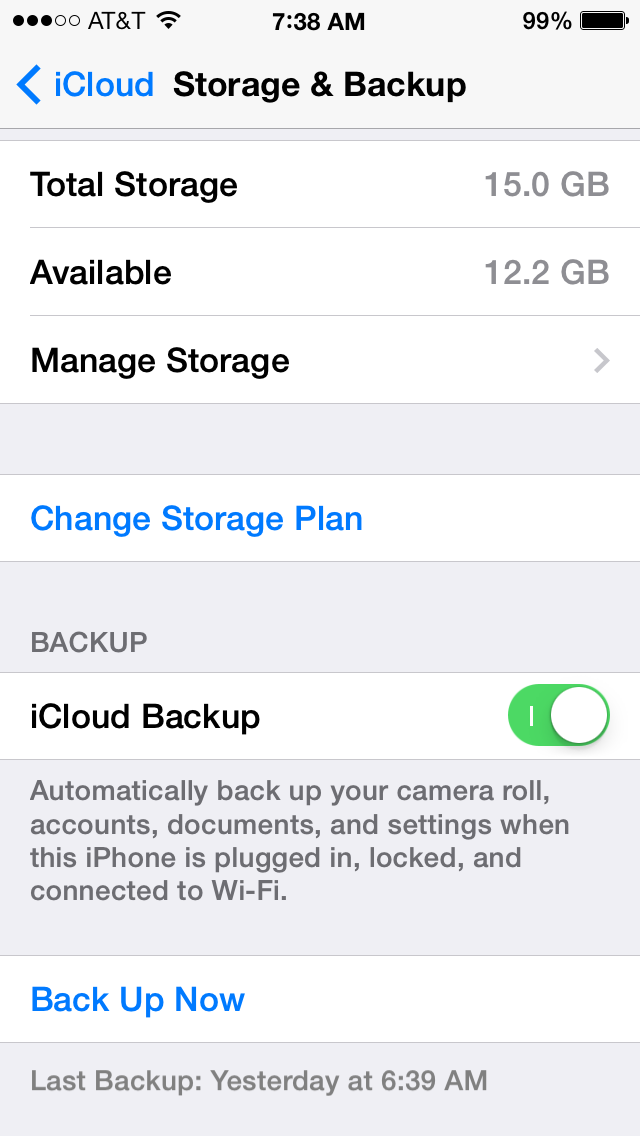Tap the Manage Storage disclosure chevron
The image size is (640, 1136).
601,360
